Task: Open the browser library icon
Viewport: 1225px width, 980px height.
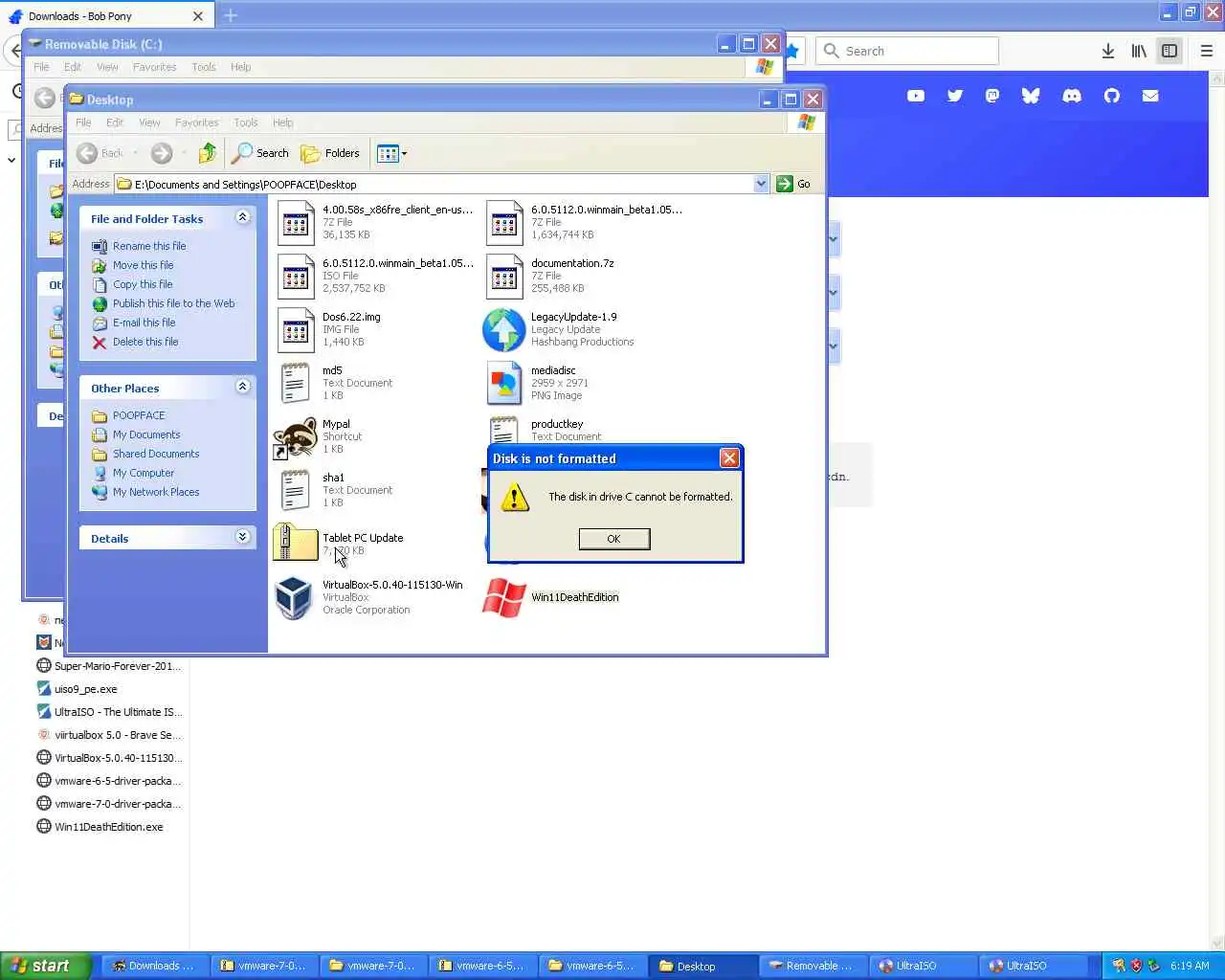Action: [1139, 51]
